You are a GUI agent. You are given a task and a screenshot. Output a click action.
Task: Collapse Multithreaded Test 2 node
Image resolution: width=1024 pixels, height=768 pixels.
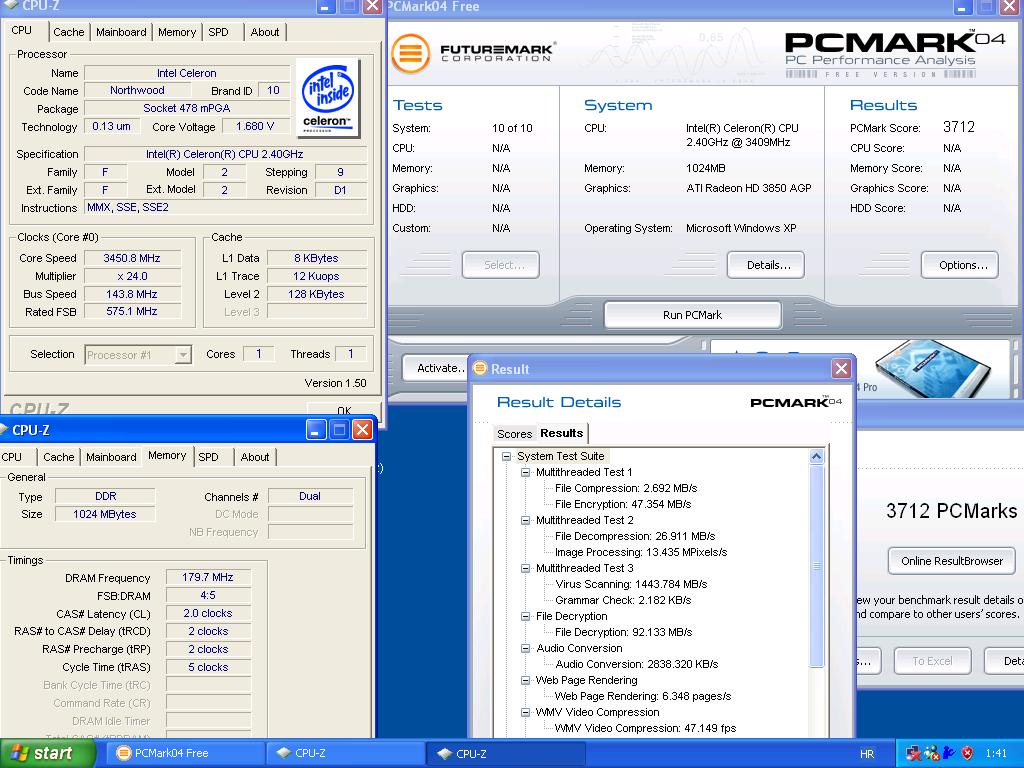525,520
